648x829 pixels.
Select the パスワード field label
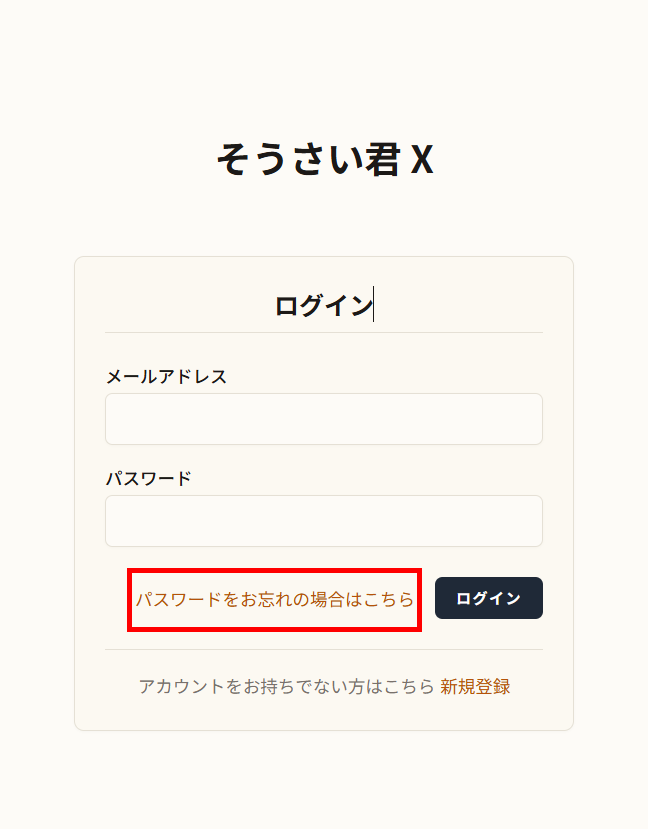pos(147,479)
